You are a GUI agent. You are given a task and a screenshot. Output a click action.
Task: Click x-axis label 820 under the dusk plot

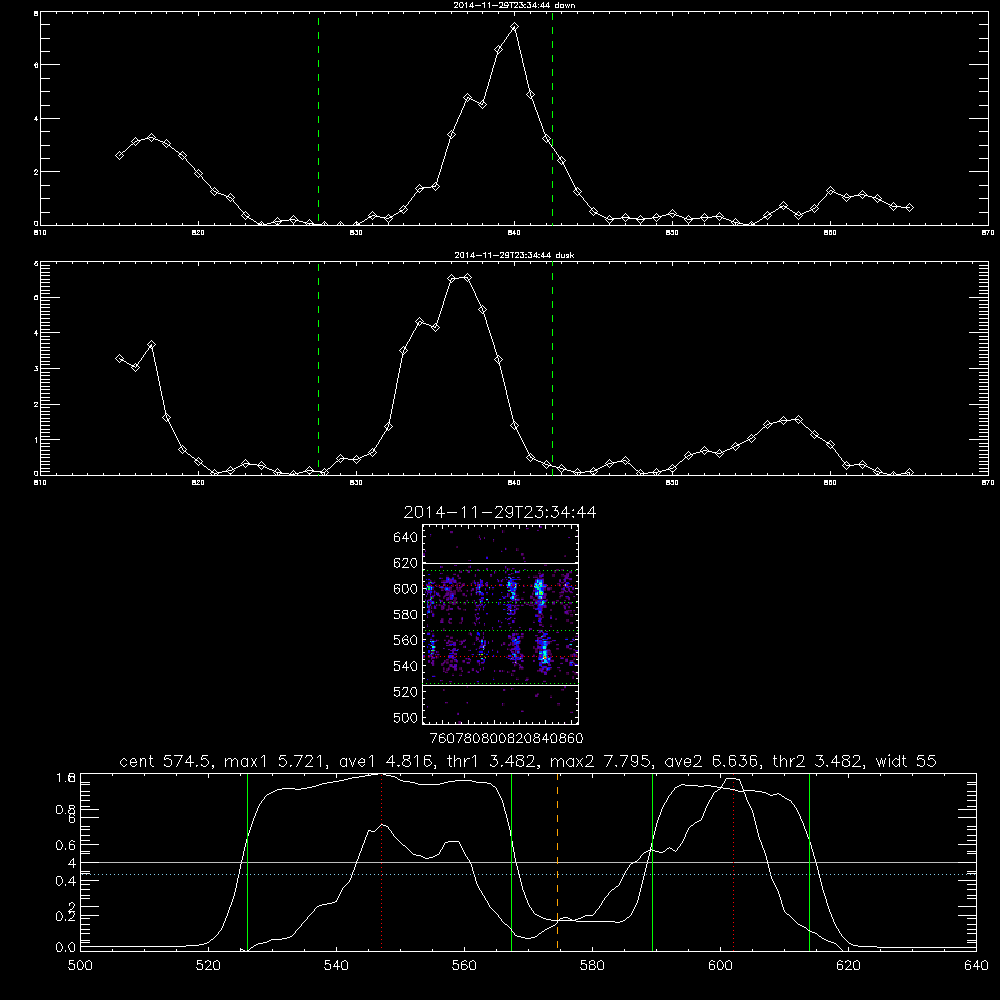point(198,483)
